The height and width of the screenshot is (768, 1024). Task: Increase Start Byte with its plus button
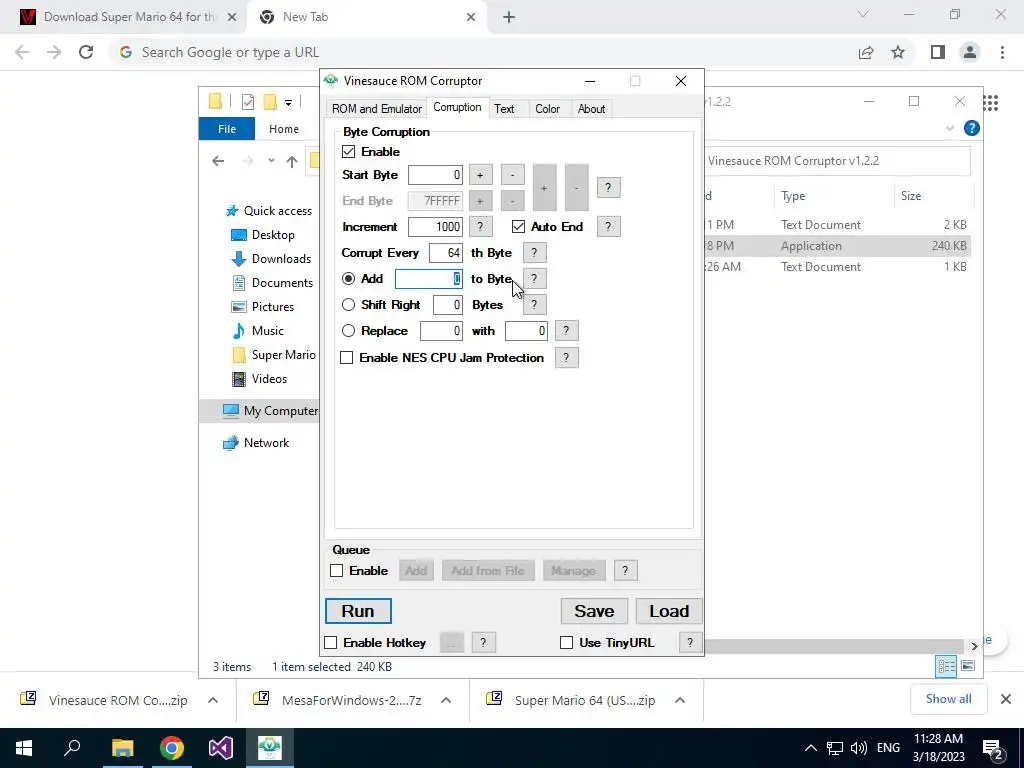480,175
